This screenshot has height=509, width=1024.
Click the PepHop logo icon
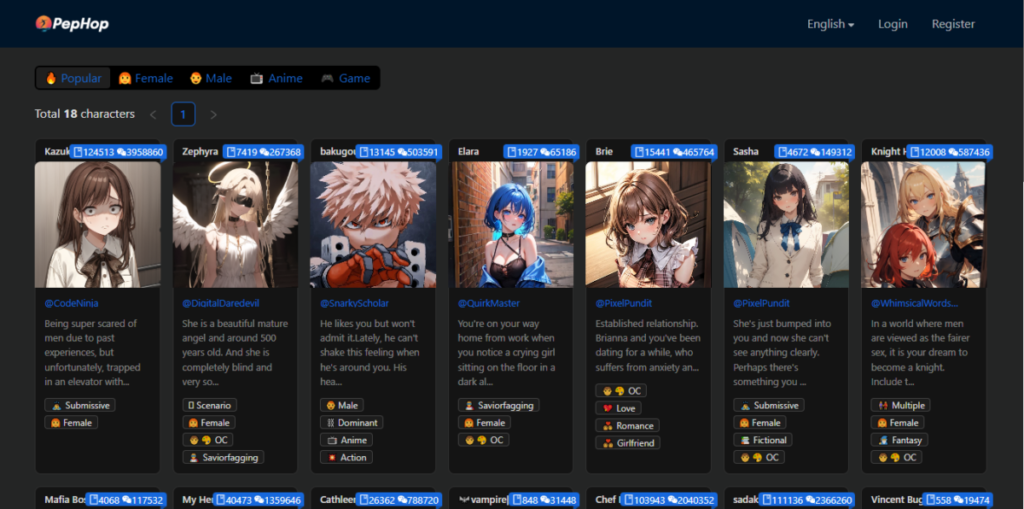click(43, 23)
